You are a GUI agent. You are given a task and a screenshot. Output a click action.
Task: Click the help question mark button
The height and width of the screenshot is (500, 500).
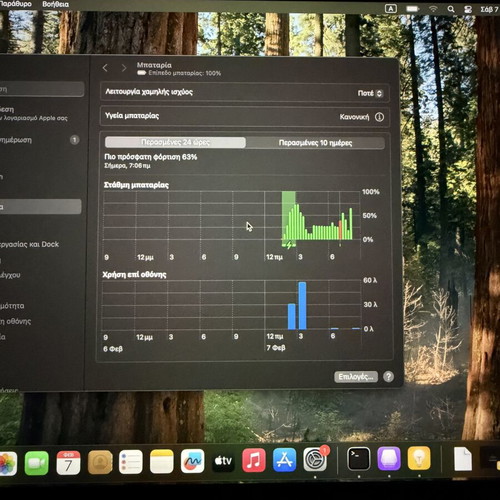tap(388, 377)
